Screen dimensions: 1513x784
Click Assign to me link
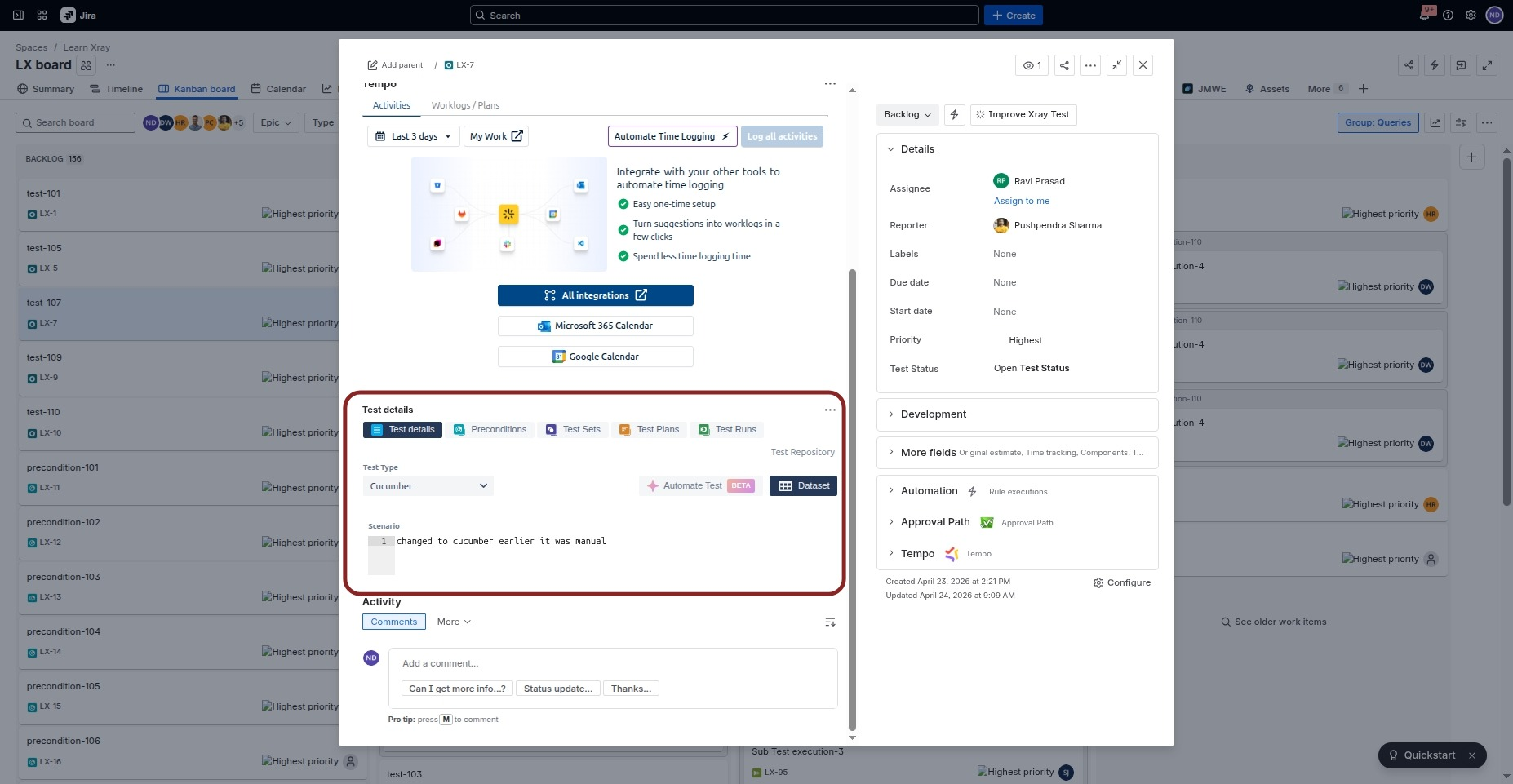1022,202
